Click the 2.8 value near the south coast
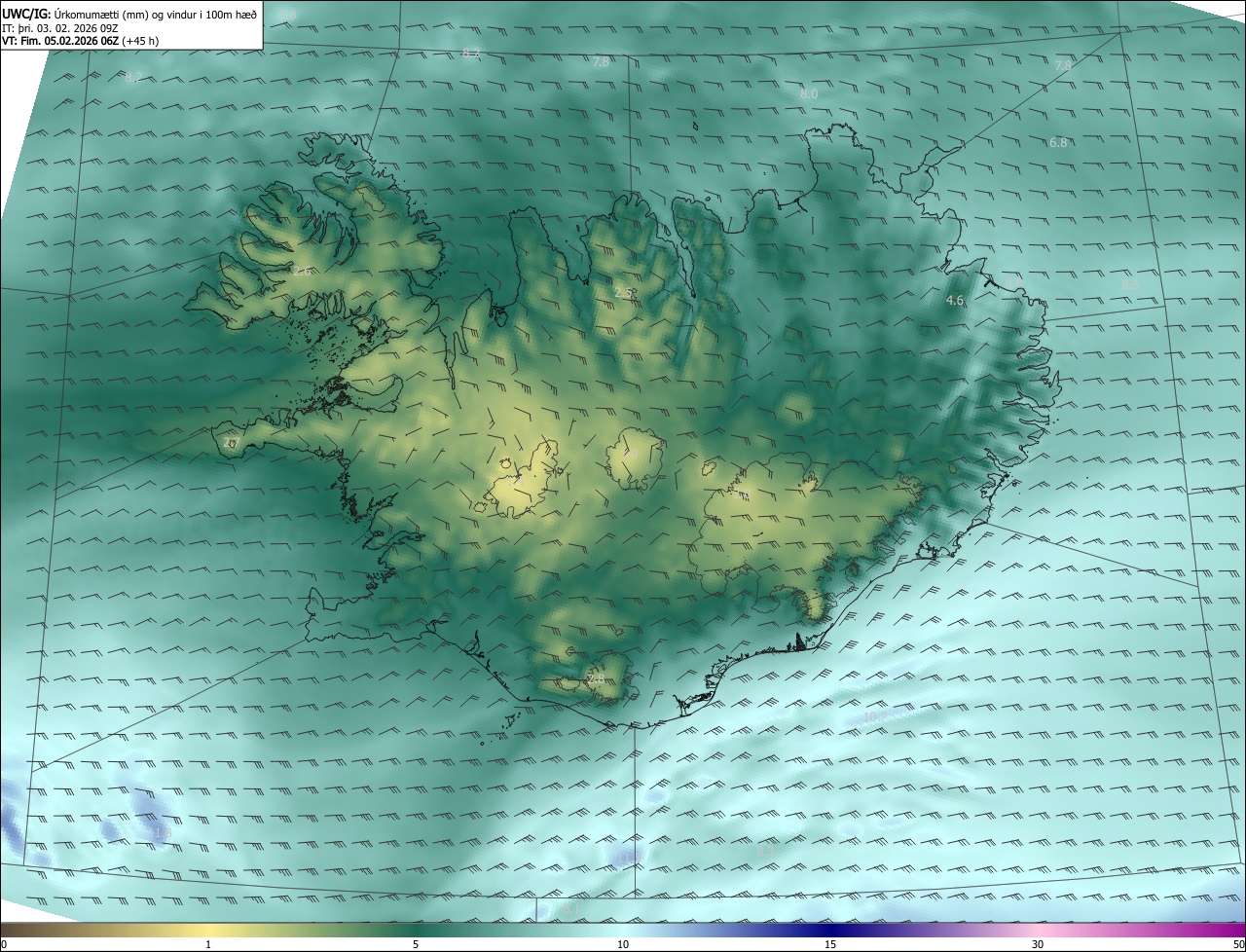 click(595, 678)
